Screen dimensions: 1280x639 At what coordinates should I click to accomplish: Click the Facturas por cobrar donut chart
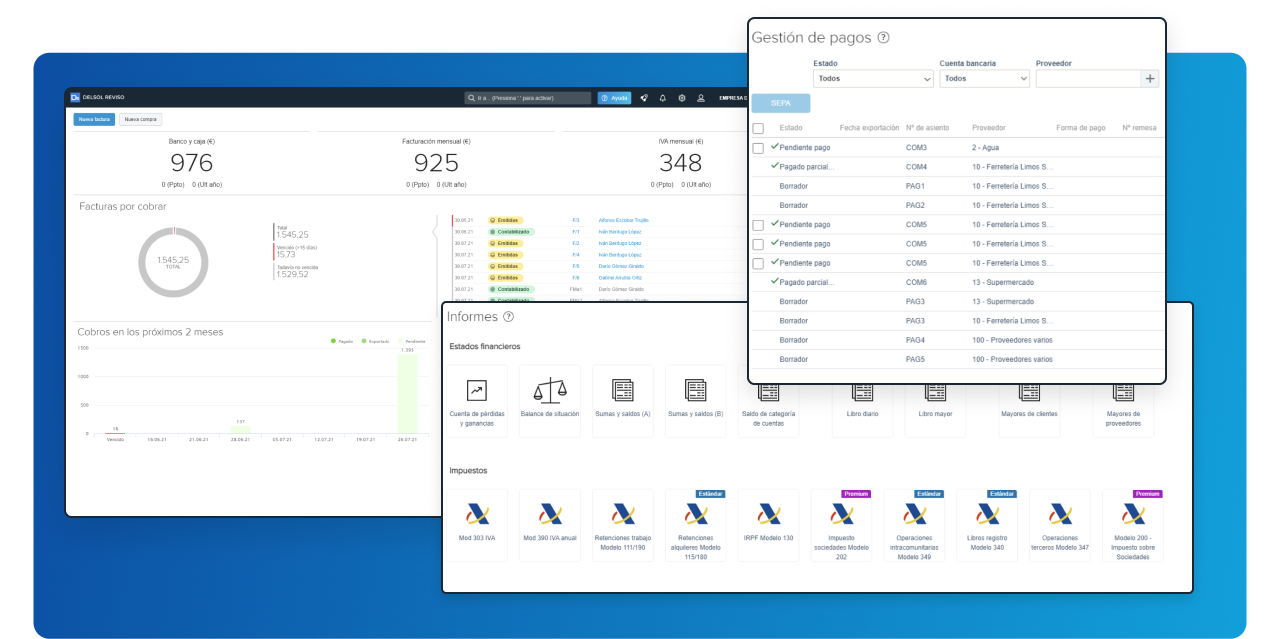(x=173, y=260)
